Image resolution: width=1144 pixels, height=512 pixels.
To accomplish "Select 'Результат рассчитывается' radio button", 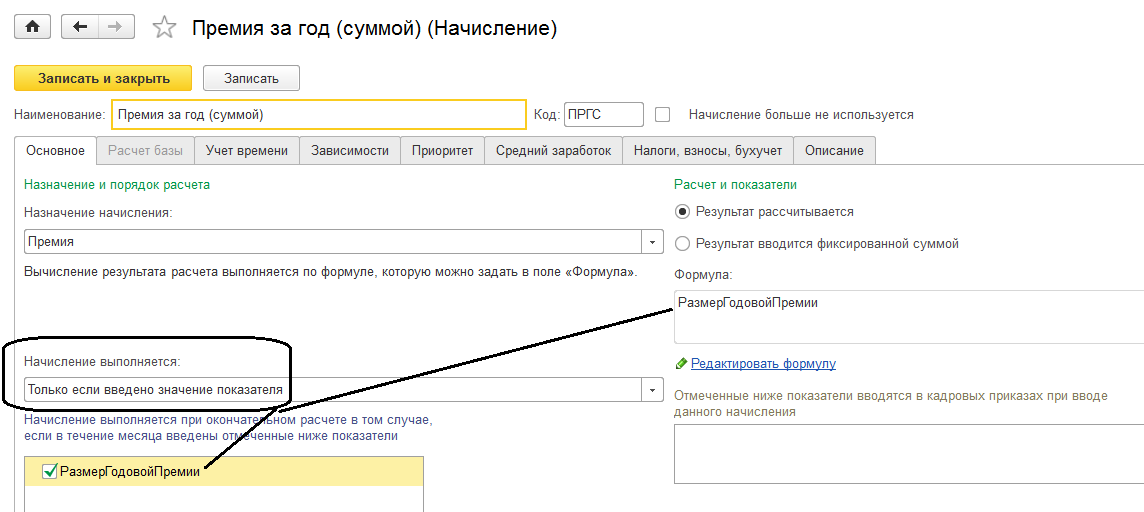I will click(683, 211).
